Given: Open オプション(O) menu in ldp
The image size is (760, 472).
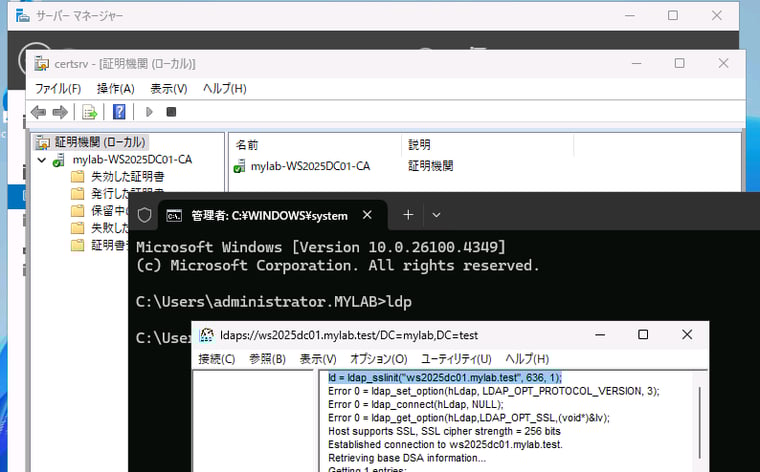Looking at the screenshot, I should pos(379,359).
